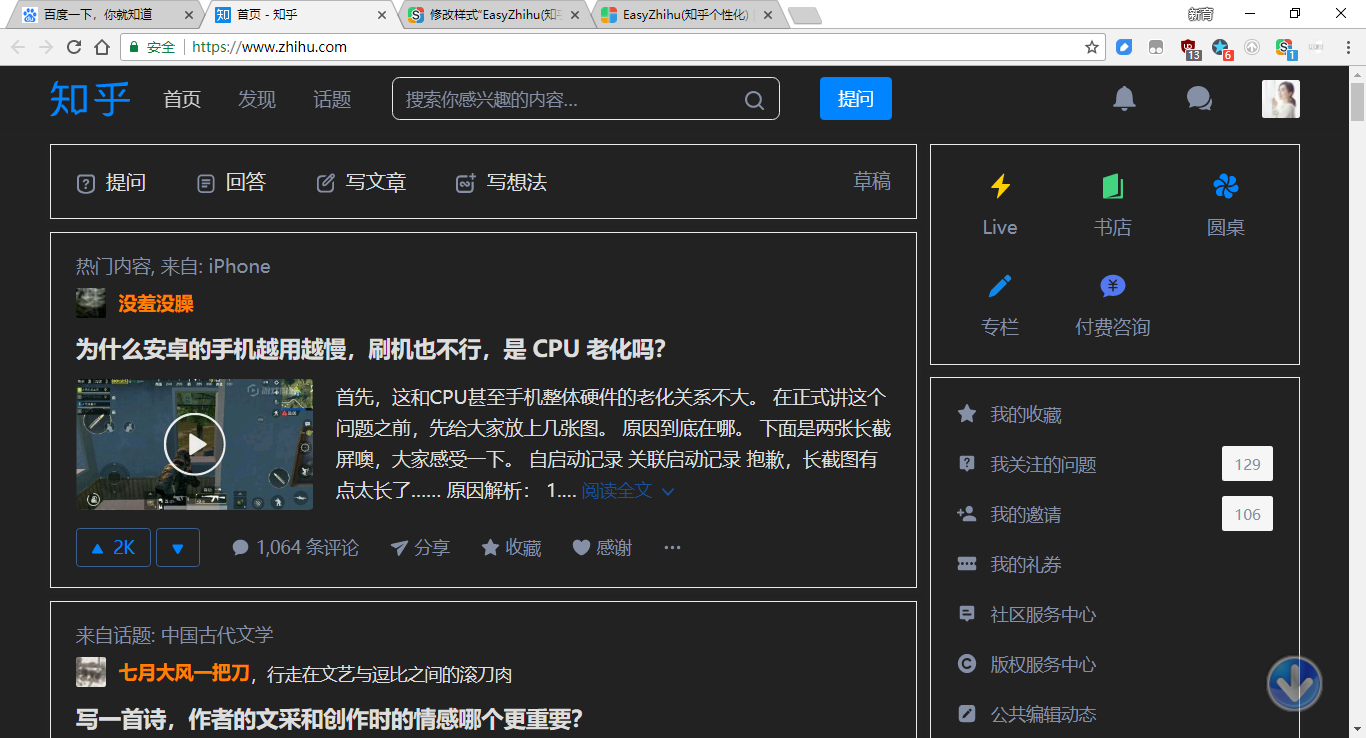Open a new browser tab
Image resolution: width=1366 pixels, height=738 pixels.
(804, 15)
